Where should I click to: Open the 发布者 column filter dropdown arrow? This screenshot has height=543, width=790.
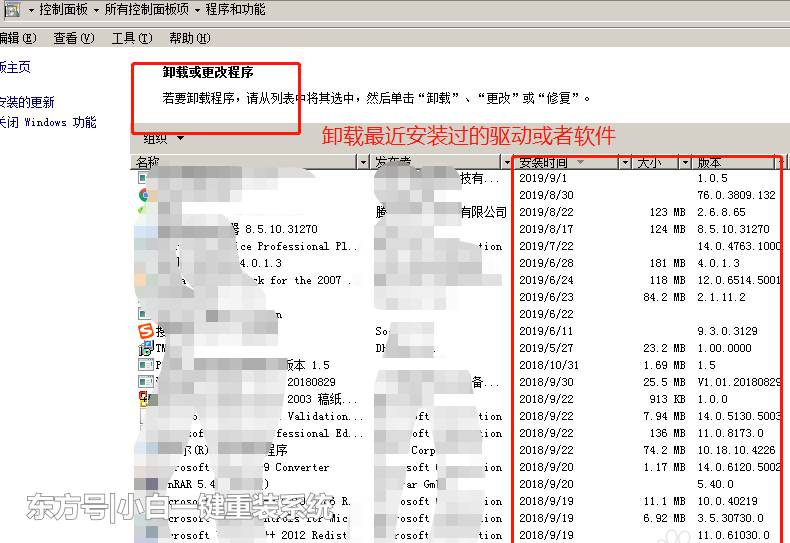(507, 162)
